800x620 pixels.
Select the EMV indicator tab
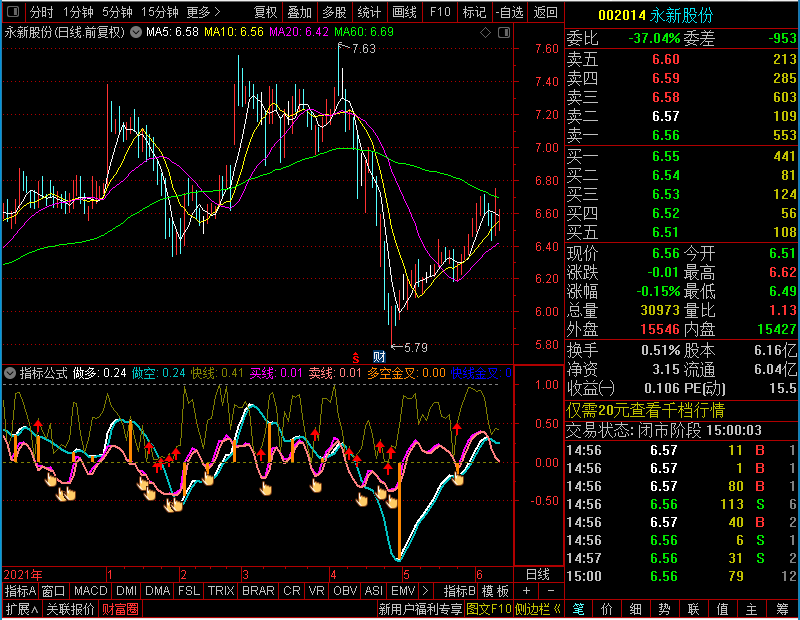tap(403, 591)
